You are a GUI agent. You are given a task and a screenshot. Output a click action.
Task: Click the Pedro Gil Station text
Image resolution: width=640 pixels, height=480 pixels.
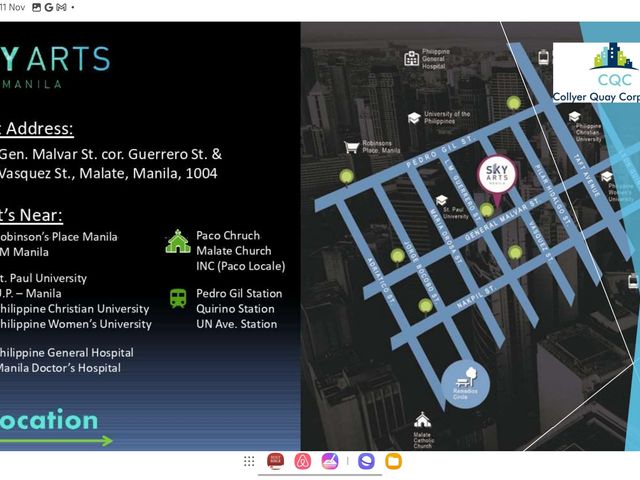coord(239,293)
